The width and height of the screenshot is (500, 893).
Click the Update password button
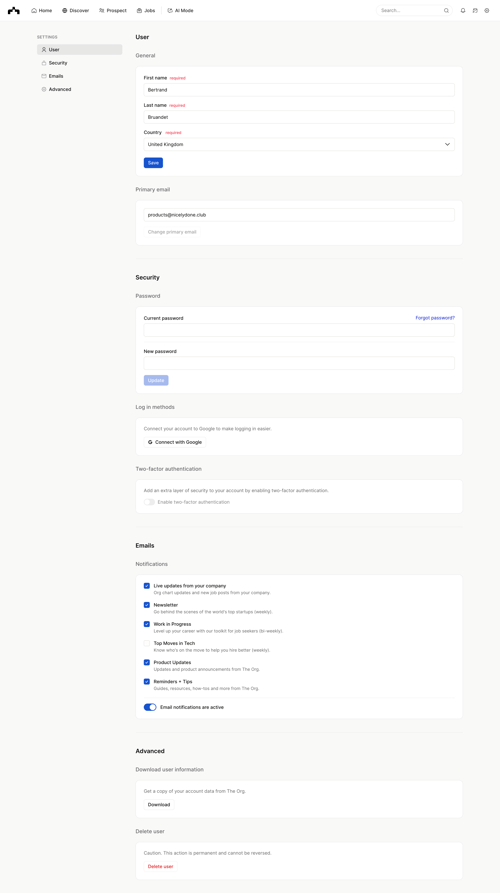tap(156, 380)
